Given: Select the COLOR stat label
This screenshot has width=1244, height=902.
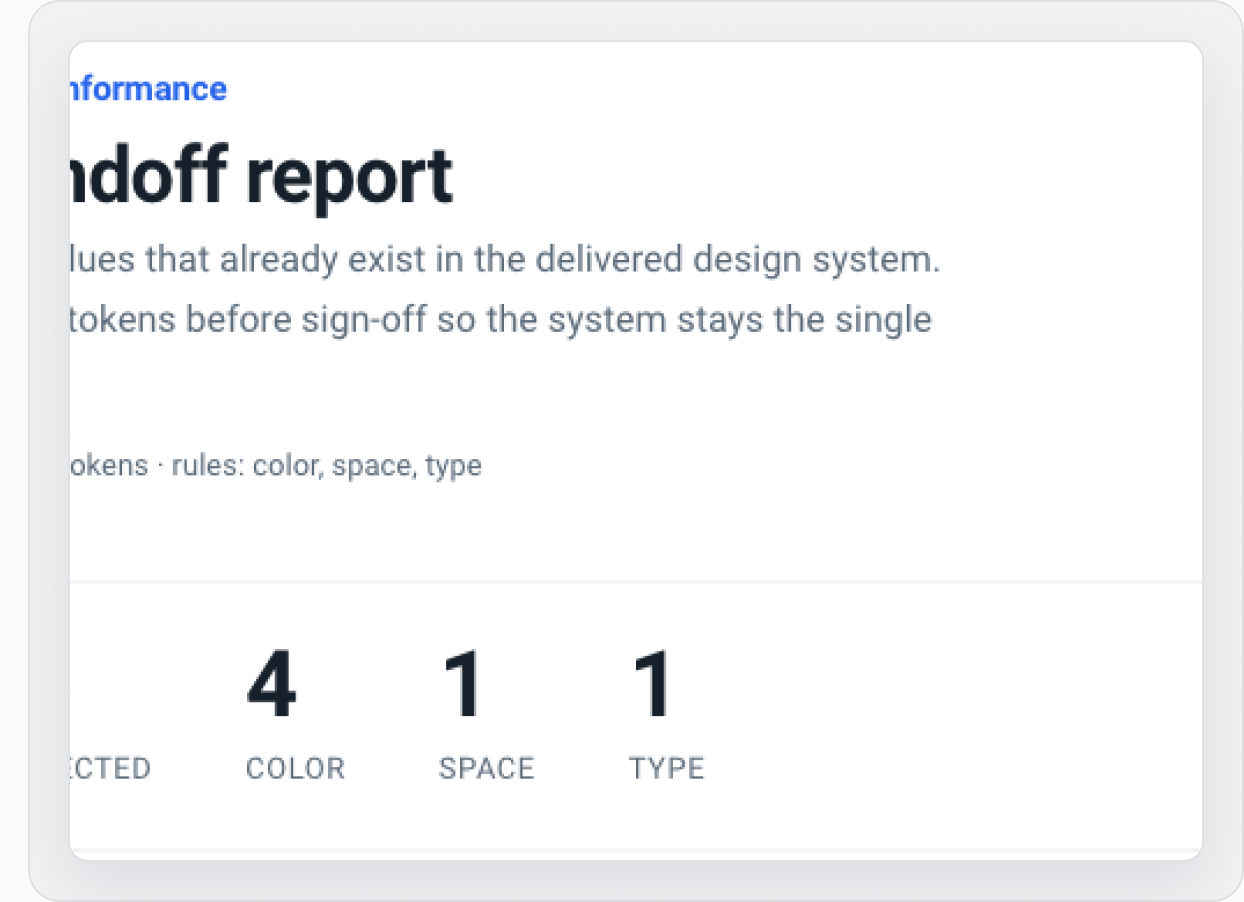Looking at the screenshot, I should tap(295, 768).
